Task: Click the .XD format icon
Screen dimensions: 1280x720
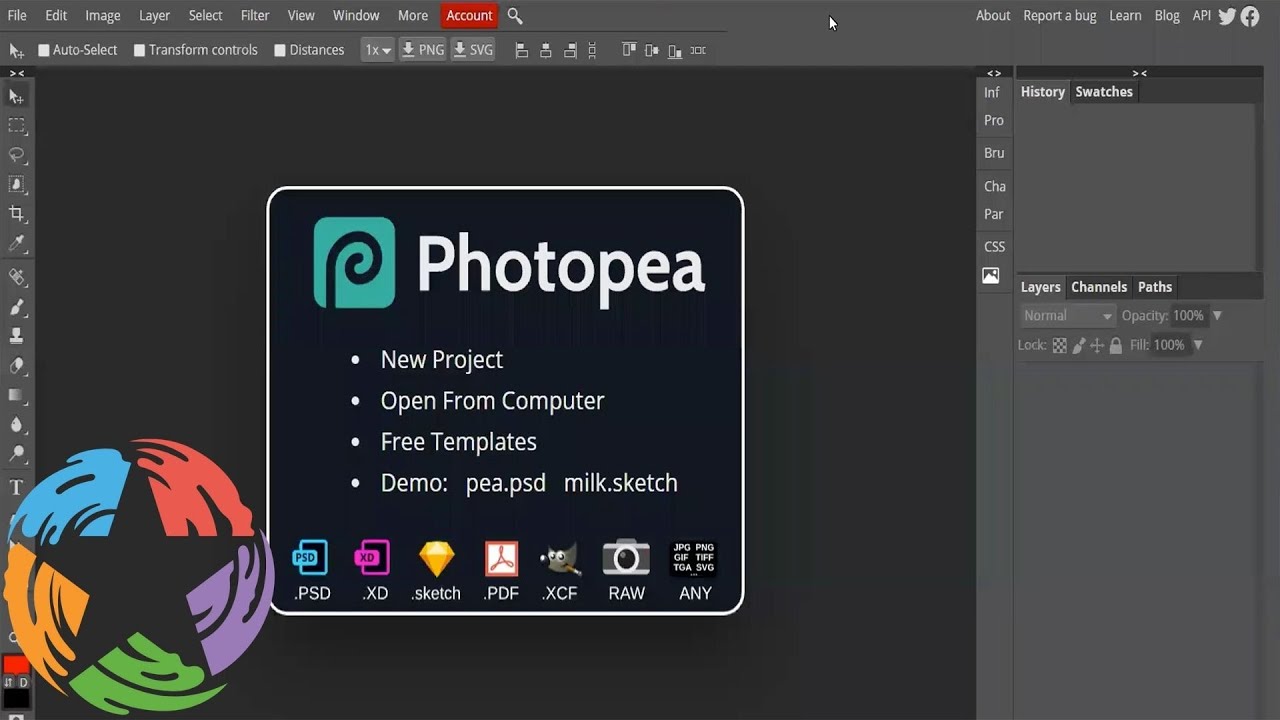Action: click(x=373, y=558)
